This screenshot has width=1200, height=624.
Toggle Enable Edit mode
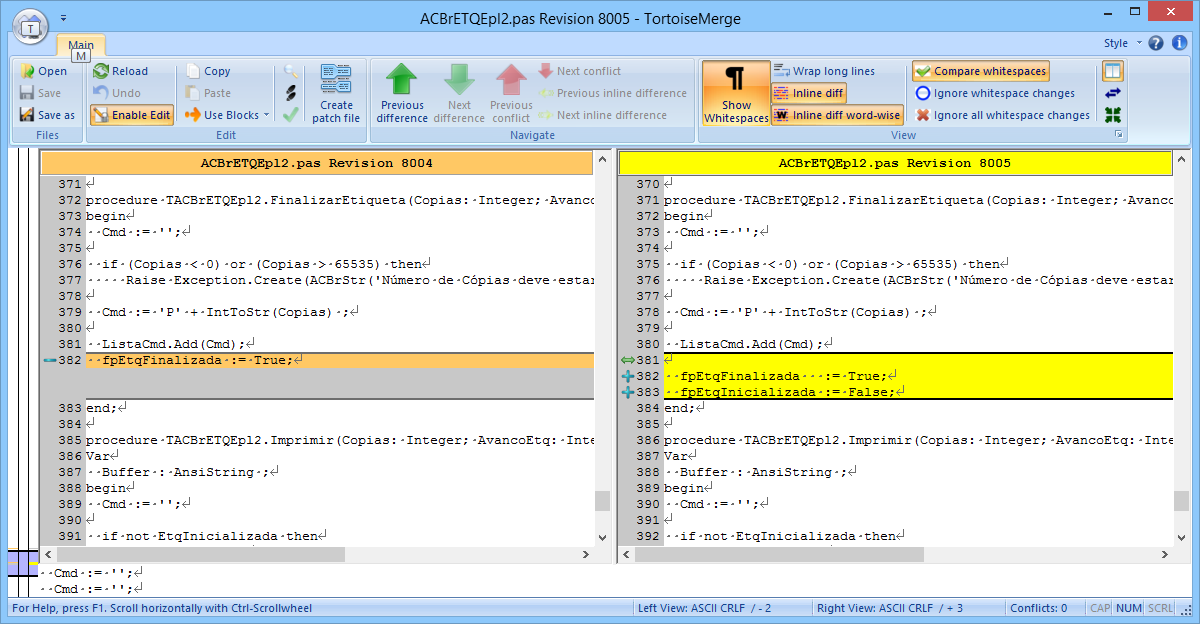click(132, 115)
